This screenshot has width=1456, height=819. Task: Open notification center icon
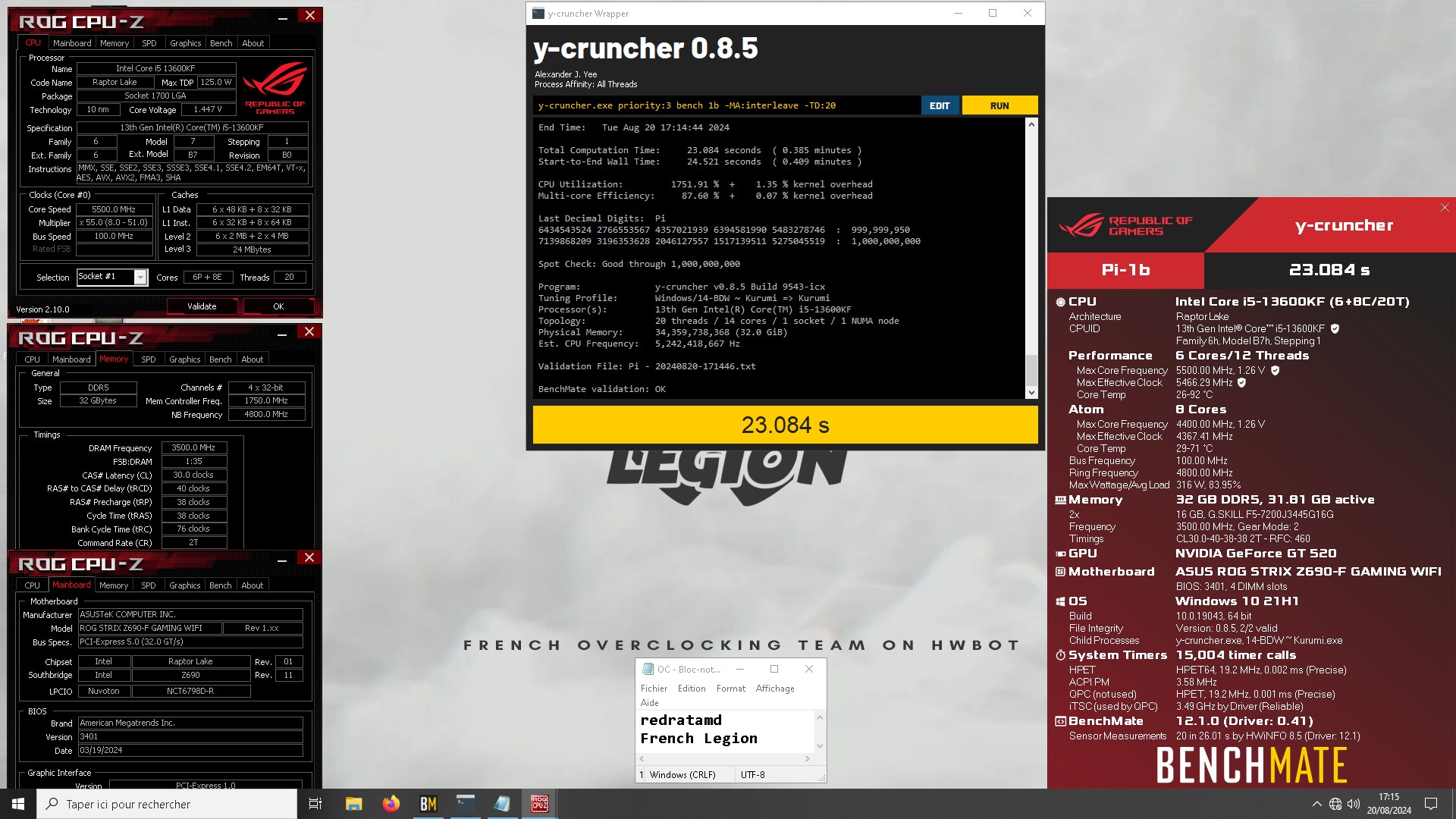[1431, 804]
